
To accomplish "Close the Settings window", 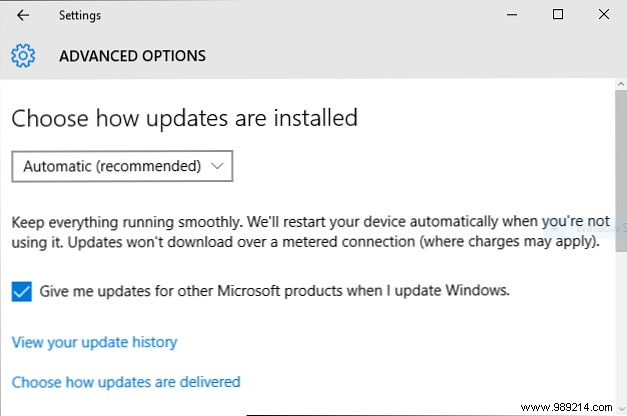I will point(604,15).
